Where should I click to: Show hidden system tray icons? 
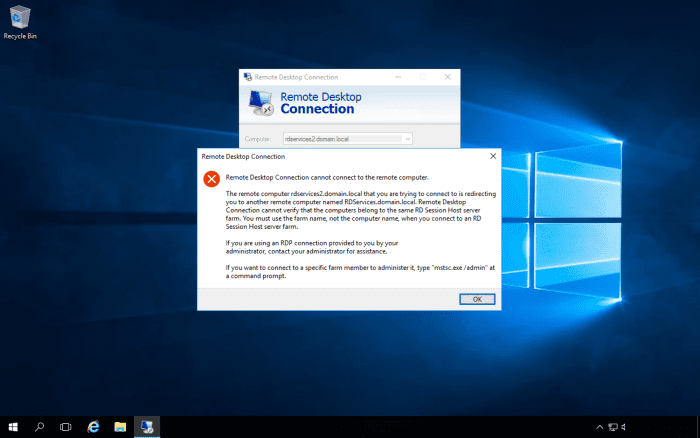pos(600,427)
